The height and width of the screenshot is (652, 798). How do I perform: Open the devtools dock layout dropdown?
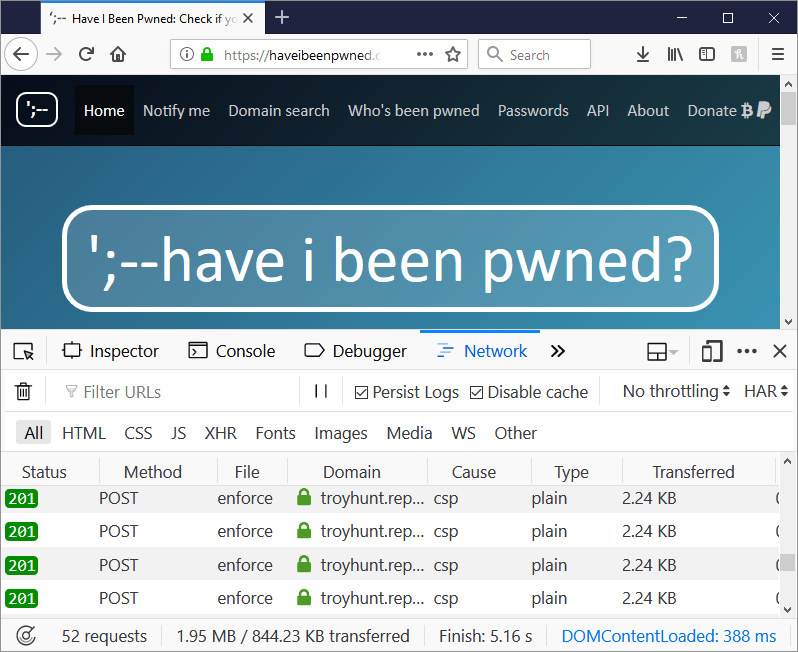point(662,351)
